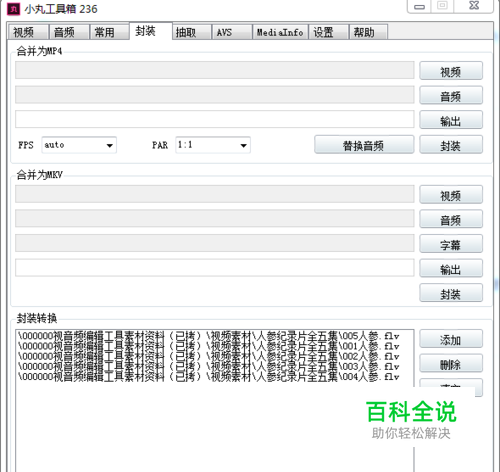Switch to the AVS tab
The width and height of the screenshot is (500, 472).
click(232, 32)
